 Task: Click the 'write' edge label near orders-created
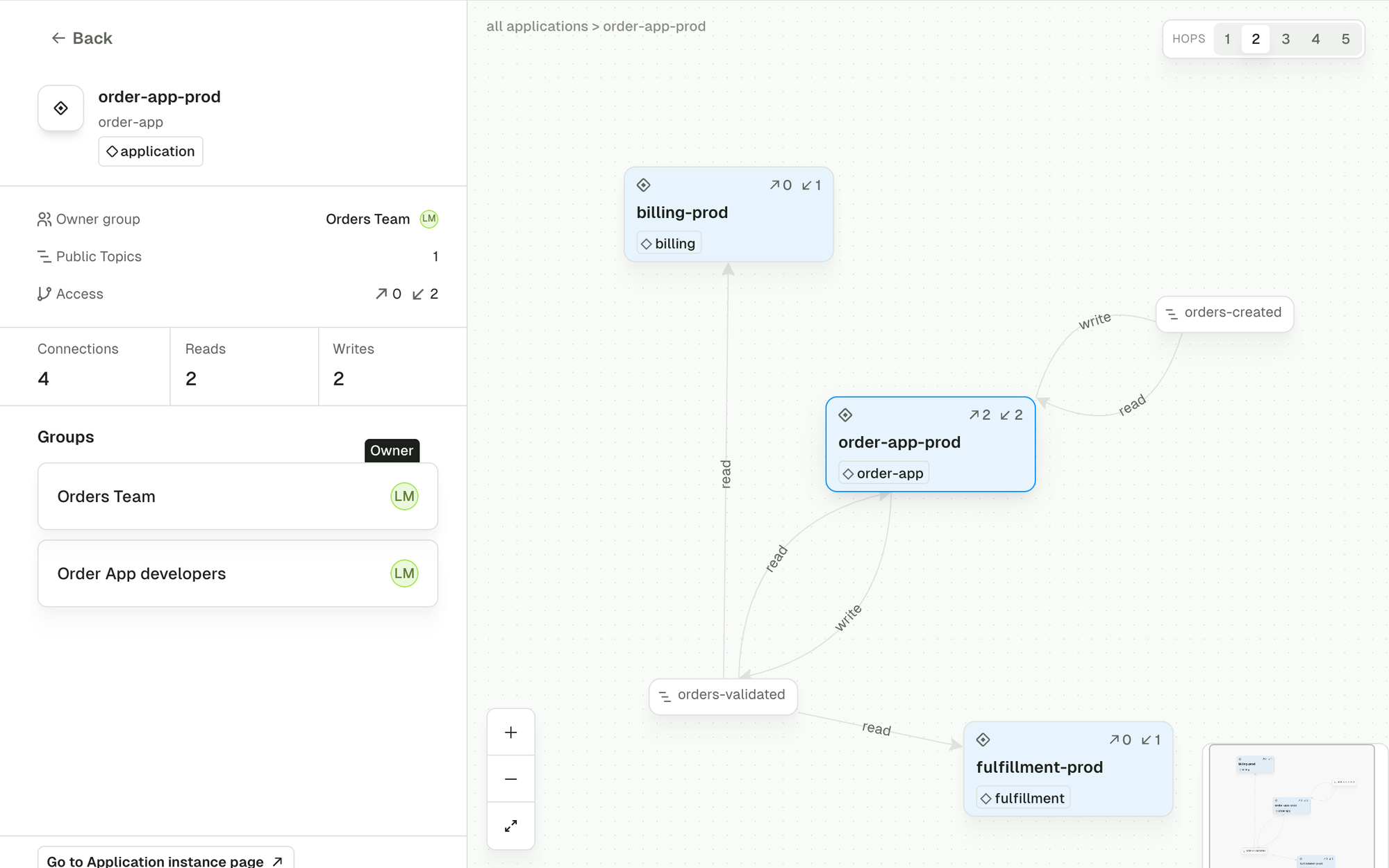1095,321
